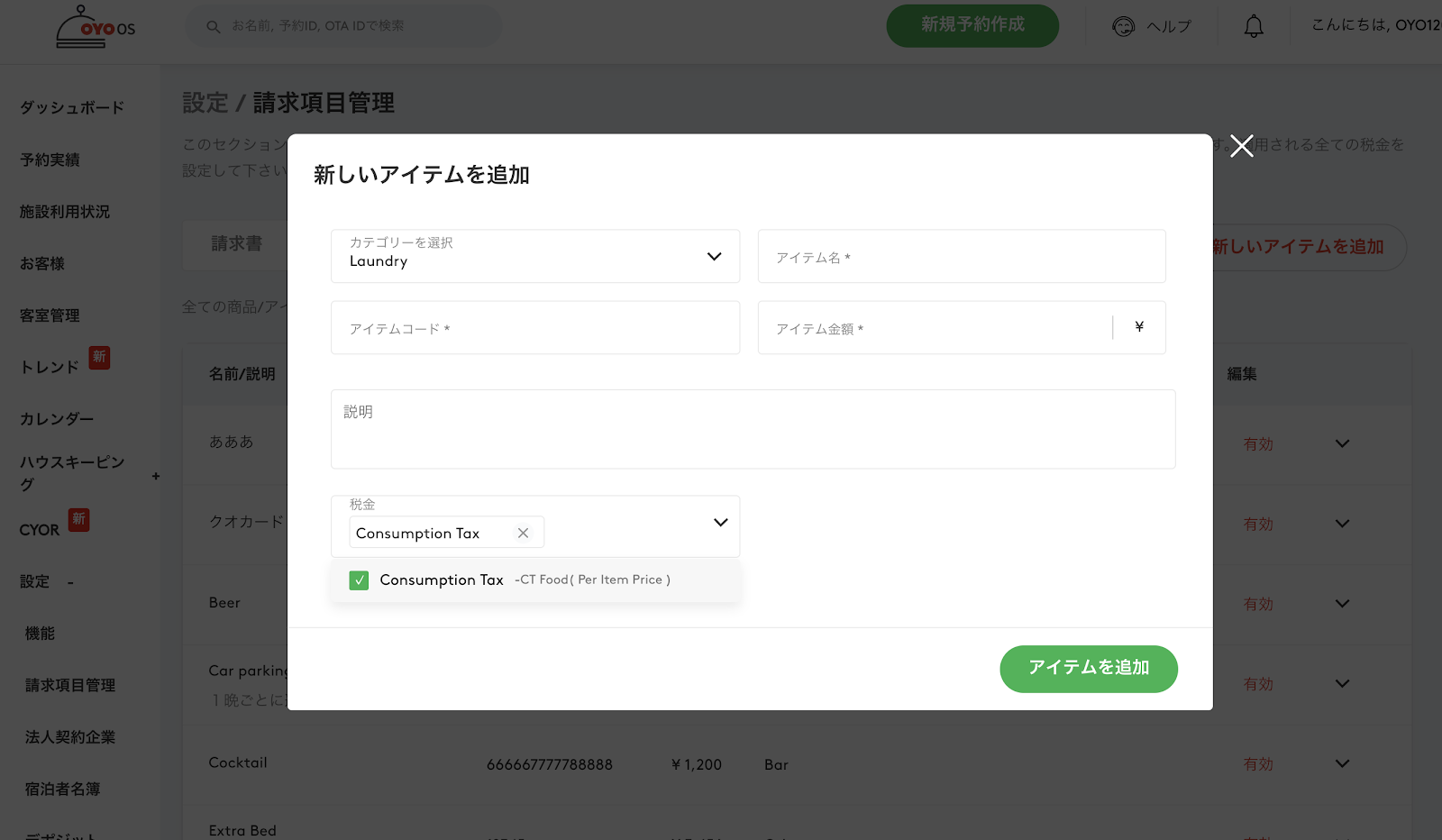Open 法人契約企業 in sidebar
Image resolution: width=1442 pixels, height=840 pixels.
[70, 737]
